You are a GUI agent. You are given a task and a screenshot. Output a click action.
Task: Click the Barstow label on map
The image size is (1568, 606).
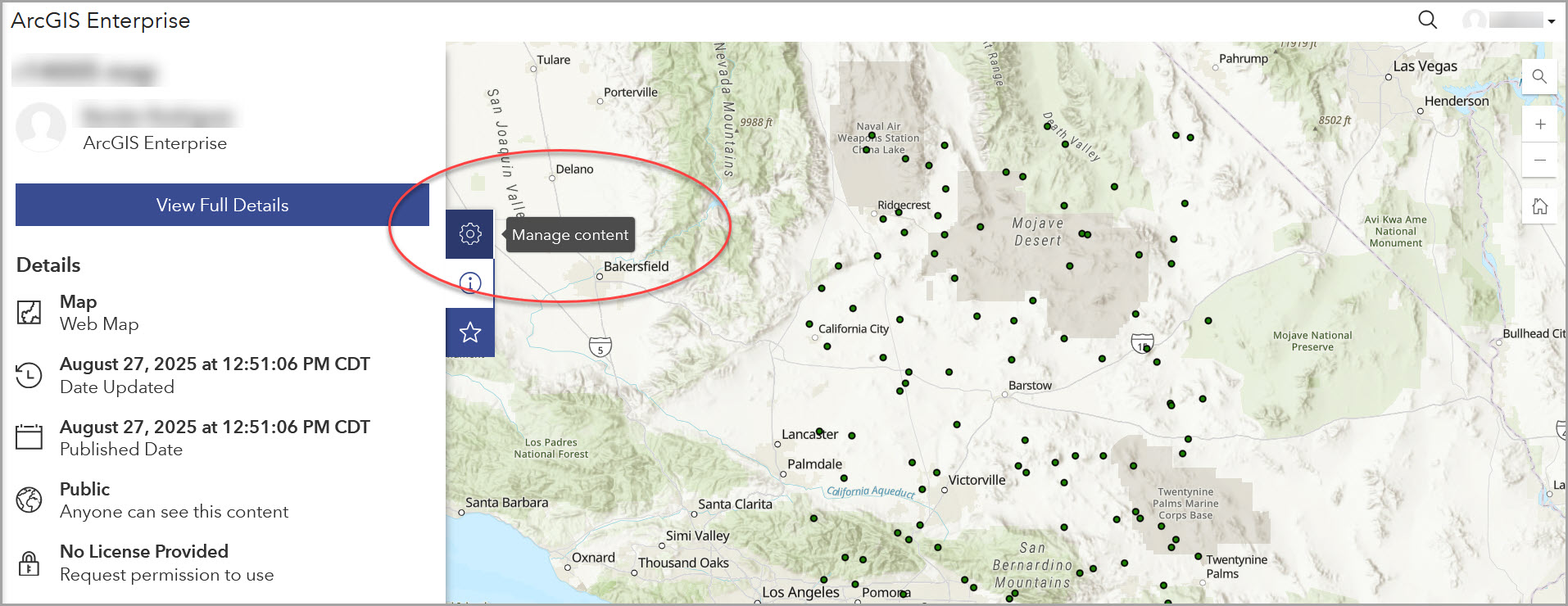pos(1030,385)
